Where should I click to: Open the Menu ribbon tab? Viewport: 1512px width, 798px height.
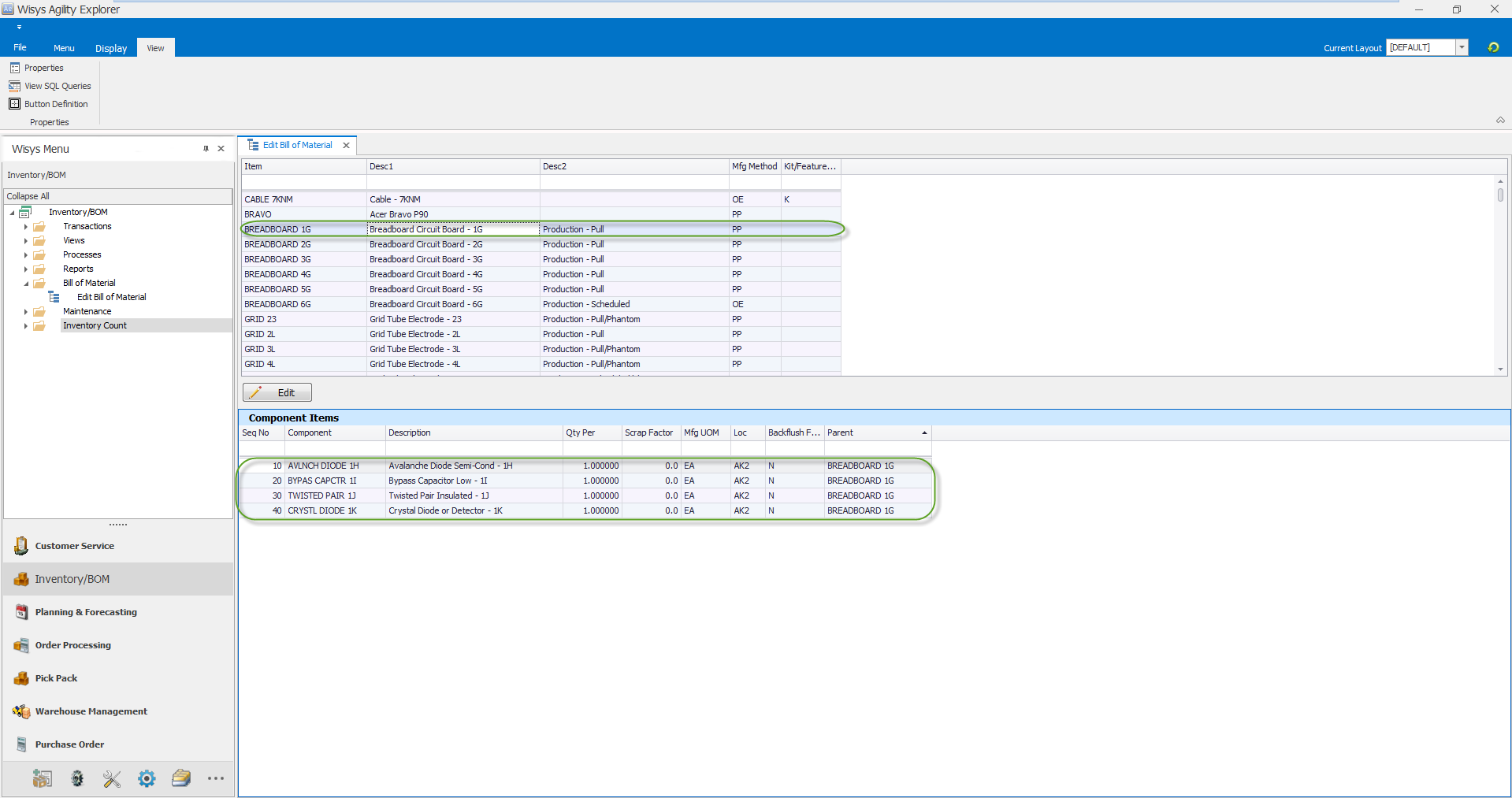[64, 48]
